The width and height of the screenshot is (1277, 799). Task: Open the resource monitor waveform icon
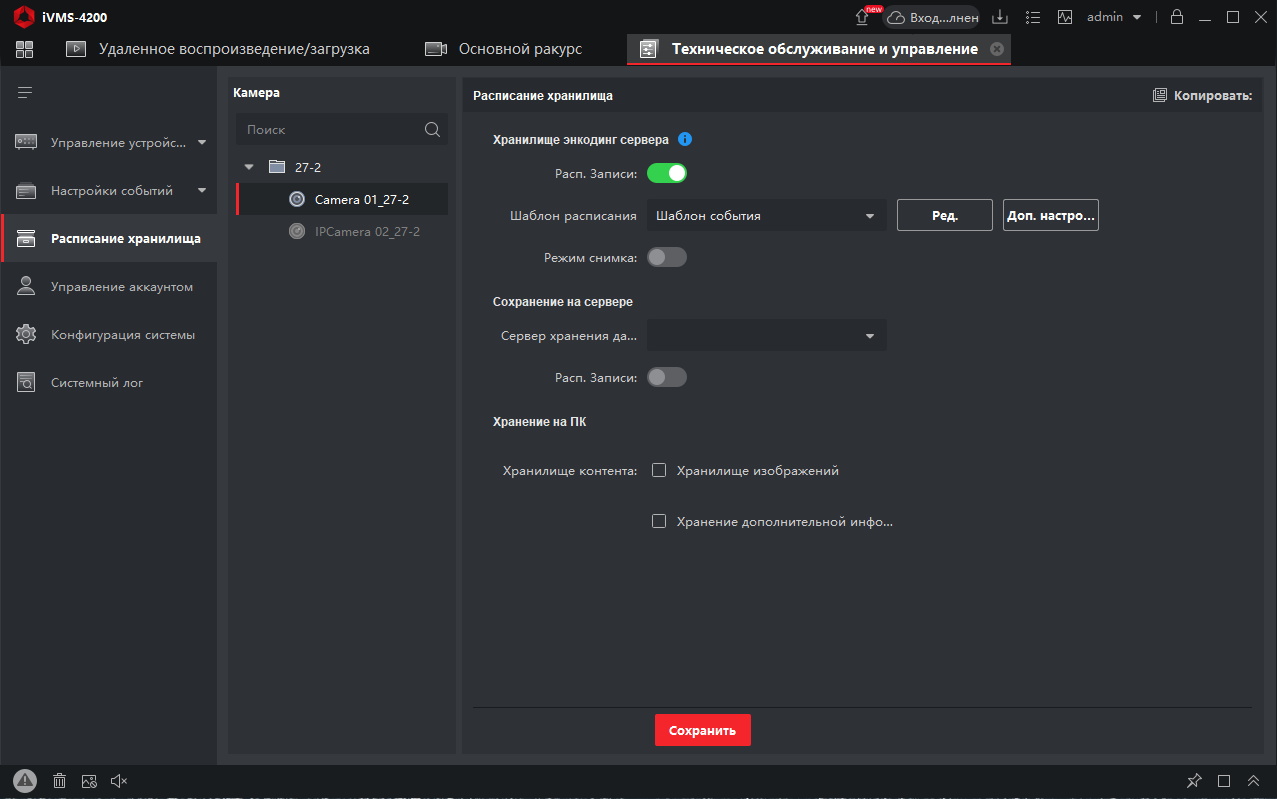point(1065,17)
